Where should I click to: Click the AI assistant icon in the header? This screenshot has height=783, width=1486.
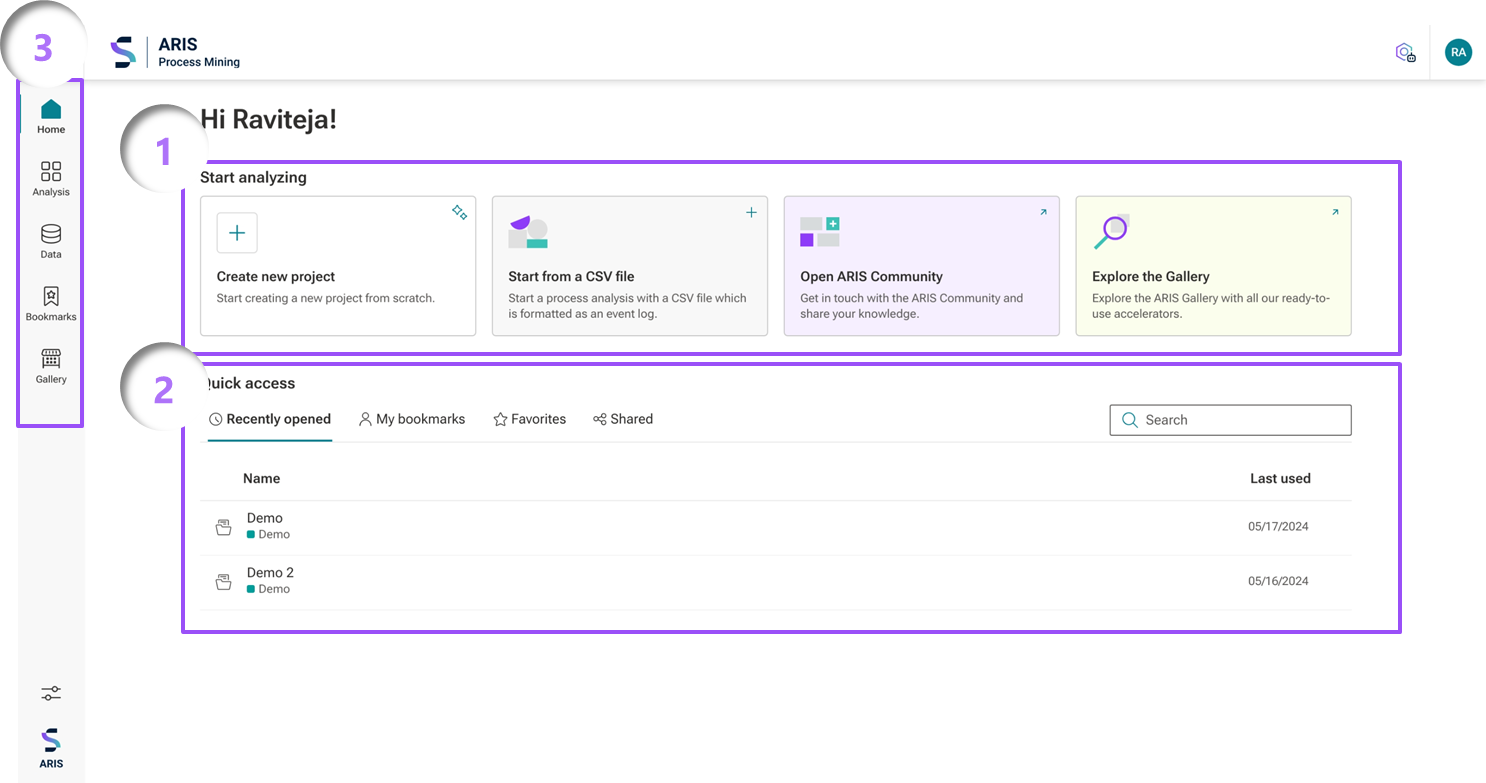[x=1405, y=52]
